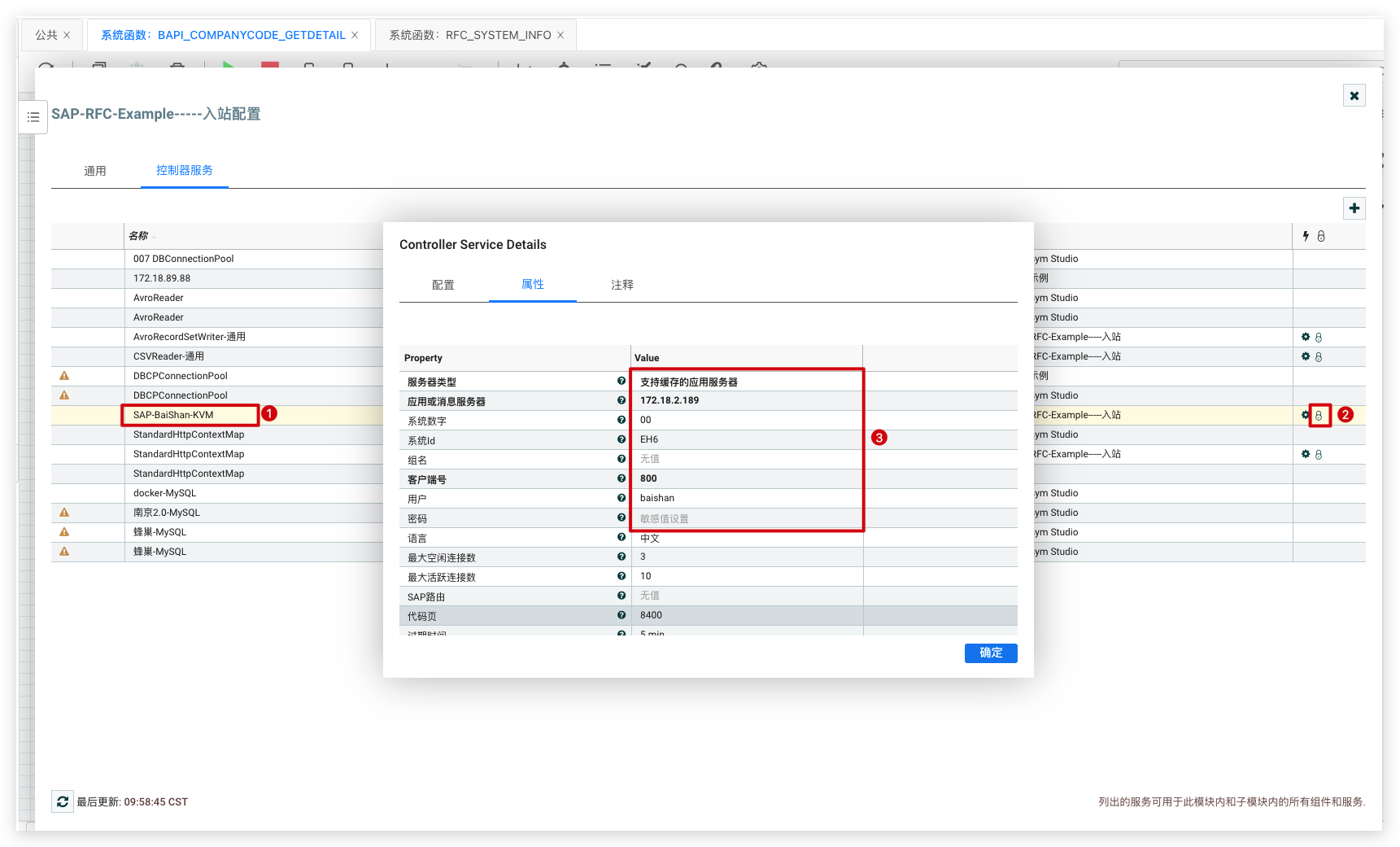Select the docker-MySQL service row
The width and height of the screenshot is (1400, 847).
tap(165, 493)
